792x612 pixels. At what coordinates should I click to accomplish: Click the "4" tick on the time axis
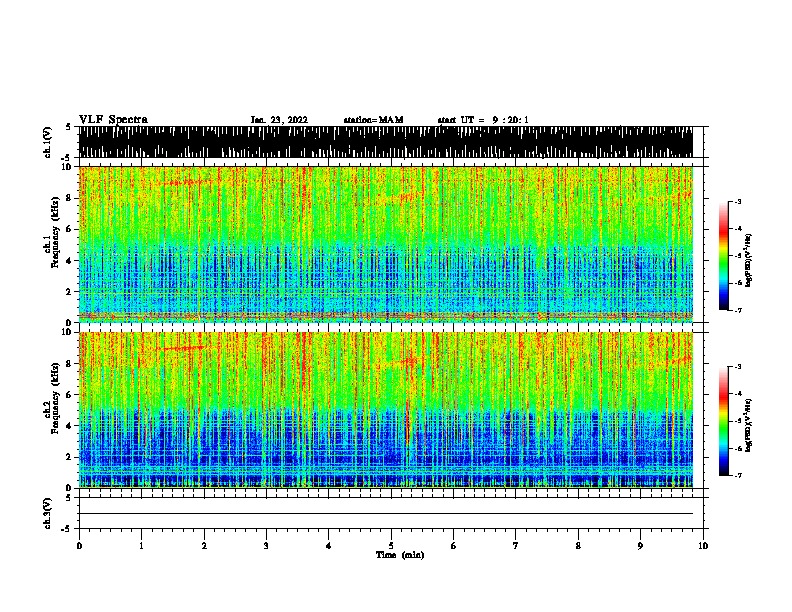tap(329, 546)
